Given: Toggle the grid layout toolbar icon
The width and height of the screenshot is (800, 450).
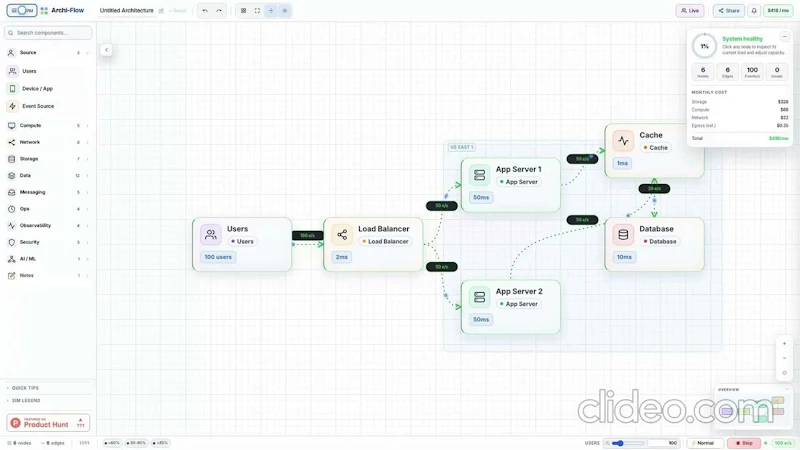Looking at the screenshot, I should coord(243,11).
